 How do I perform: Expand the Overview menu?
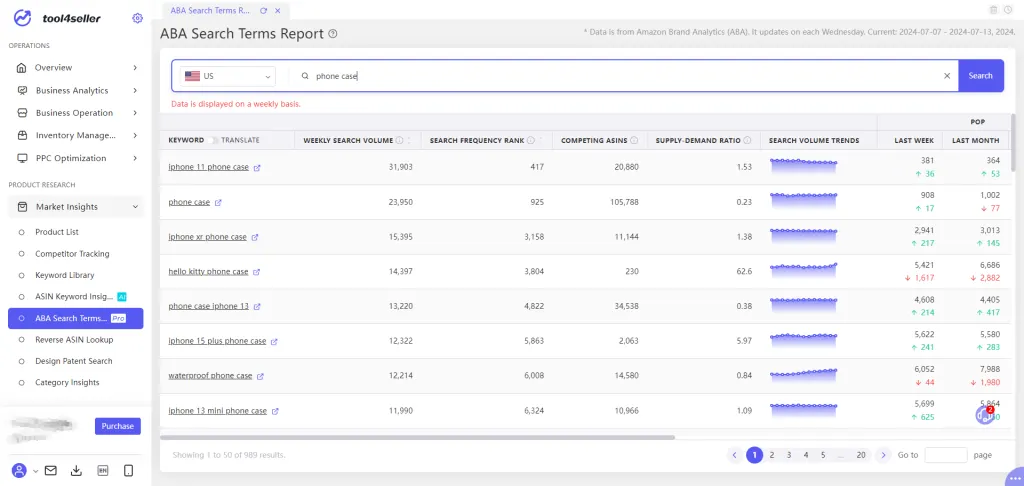pos(76,68)
